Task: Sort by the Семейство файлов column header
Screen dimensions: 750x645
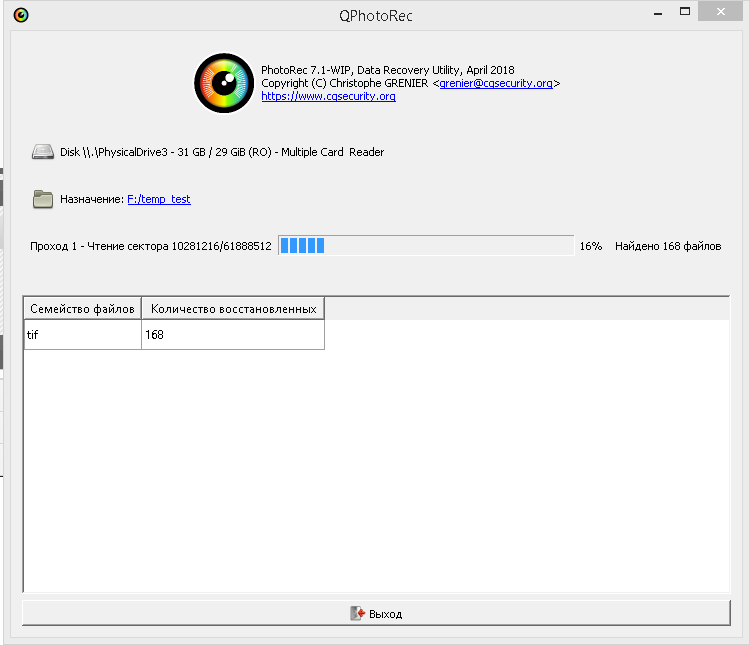Action: click(82, 309)
